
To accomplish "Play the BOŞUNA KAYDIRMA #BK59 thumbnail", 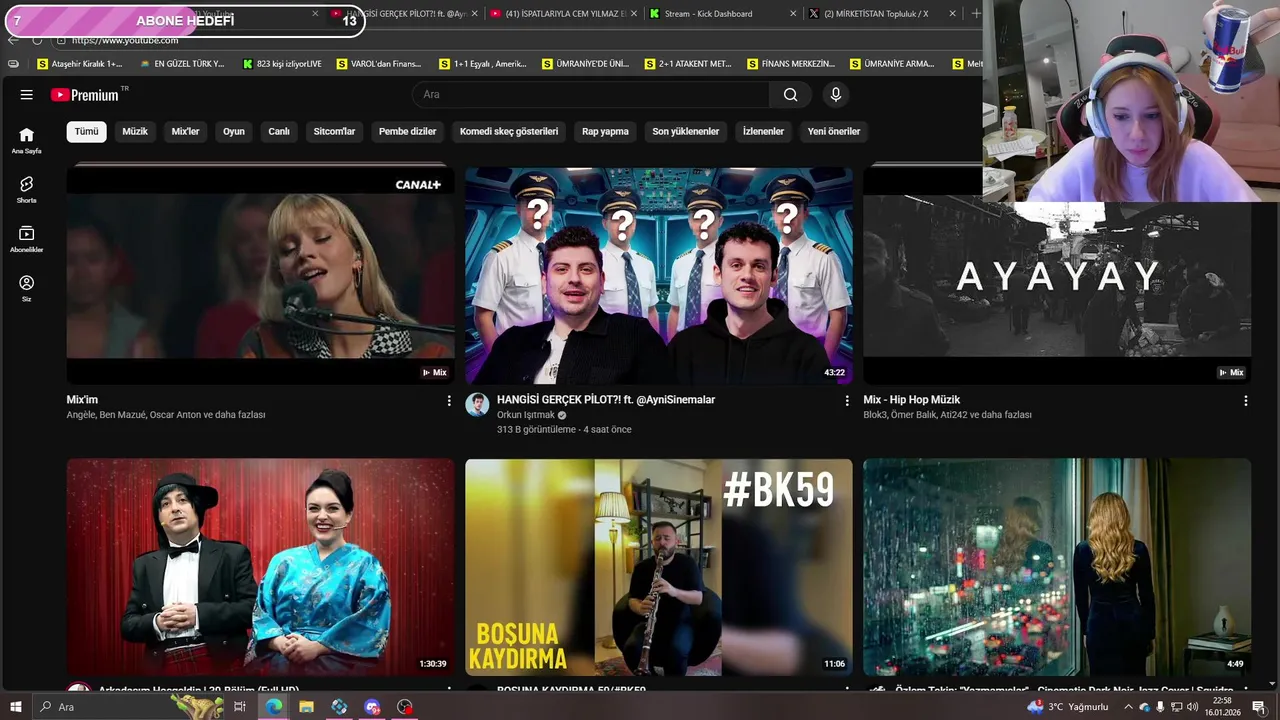I will 659,567.
